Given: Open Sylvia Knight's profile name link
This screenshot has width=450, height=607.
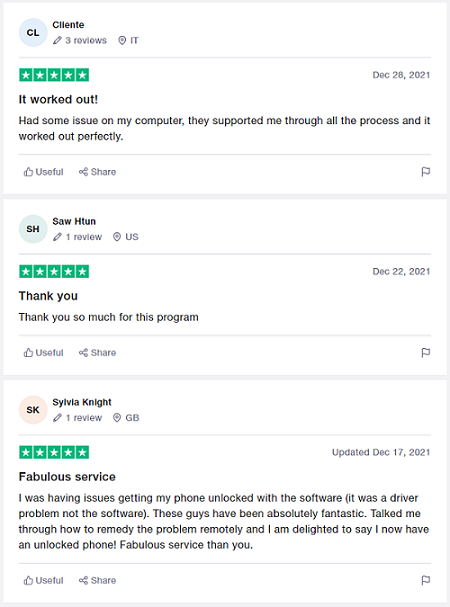Looking at the screenshot, I should [82, 402].
